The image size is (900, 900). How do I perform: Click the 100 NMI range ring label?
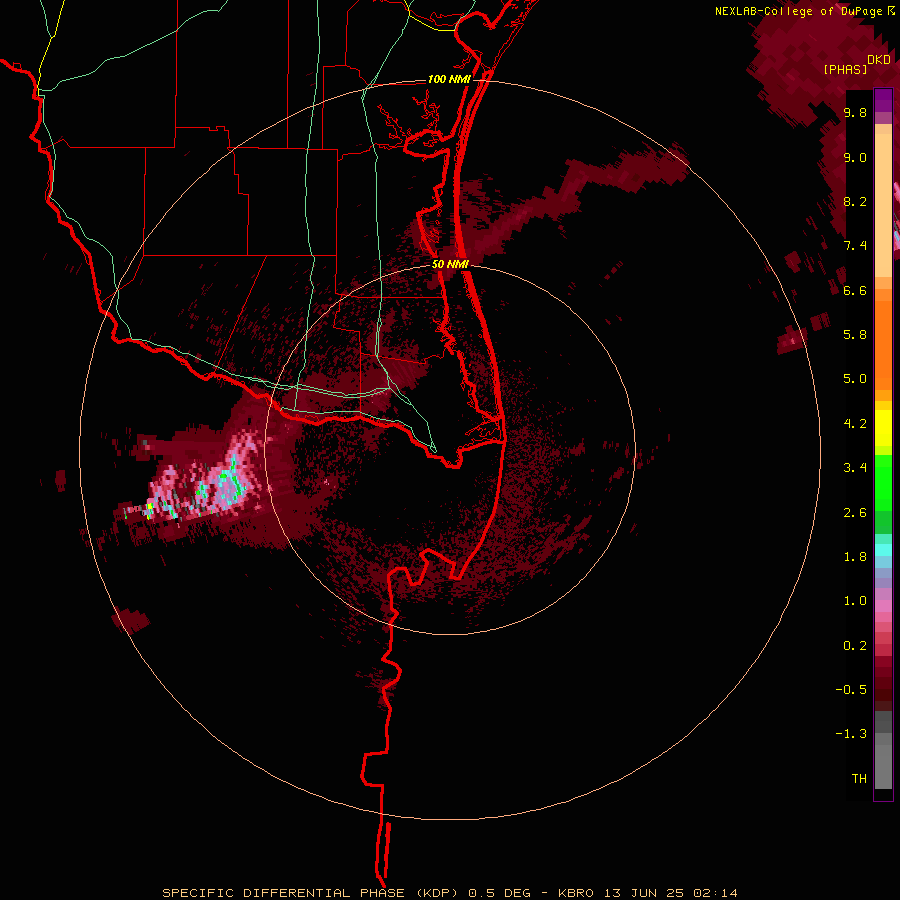449,79
